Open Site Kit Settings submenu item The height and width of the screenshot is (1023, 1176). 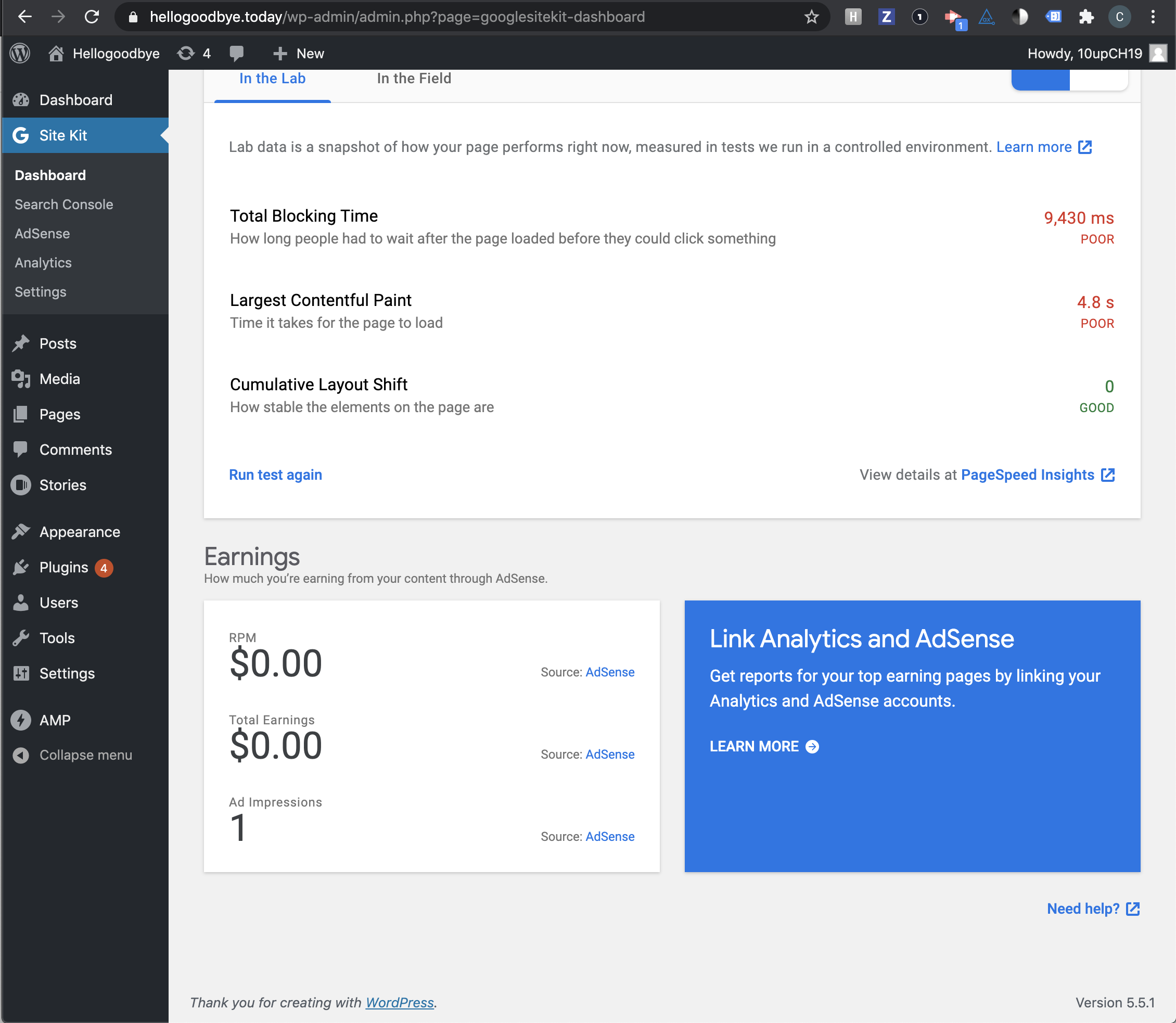[x=41, y=292]
